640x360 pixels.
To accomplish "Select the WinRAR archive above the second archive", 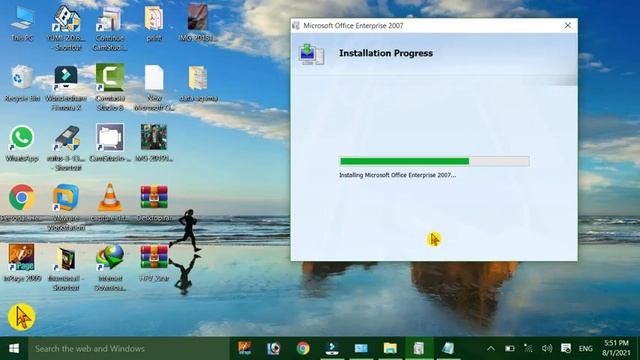I will click(x=154, y=203).
